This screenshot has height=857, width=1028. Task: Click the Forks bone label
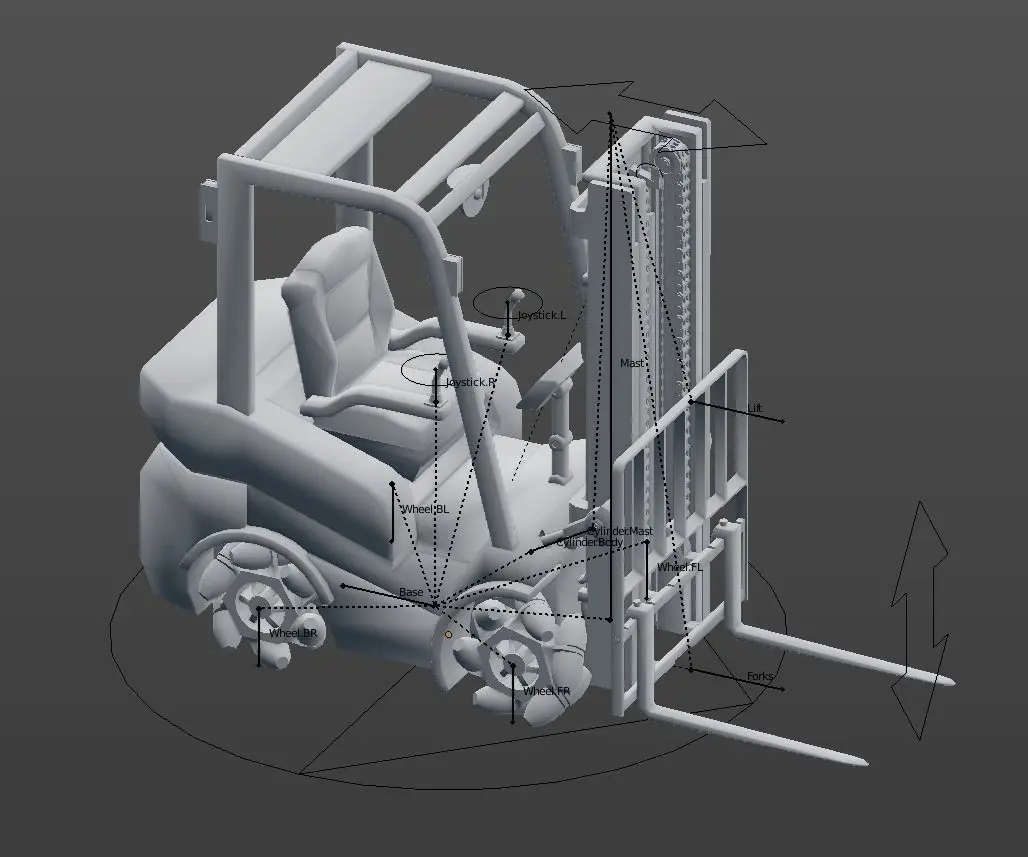760,676
